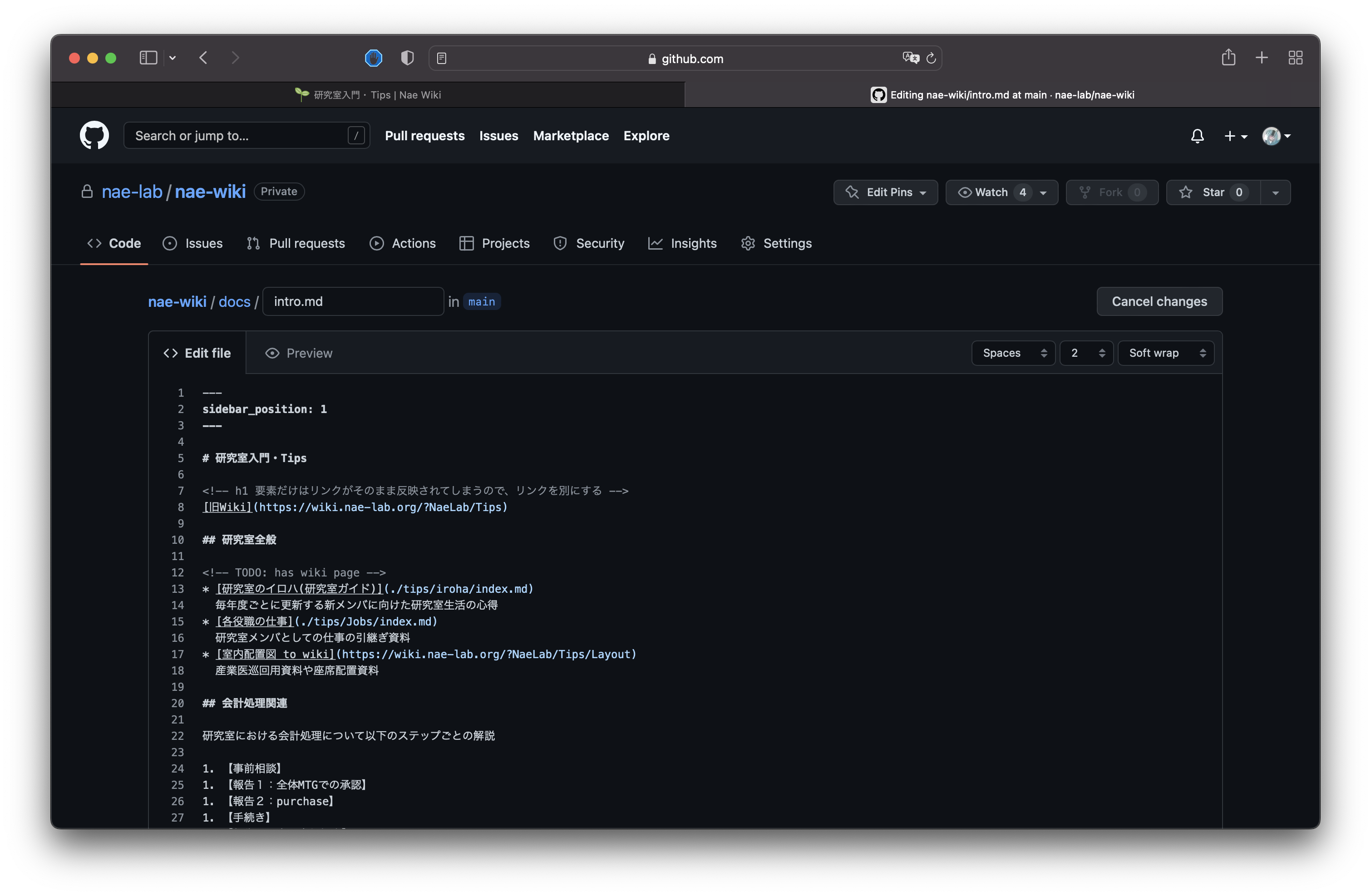1371x896 pixels.
Task: Open the docs folder breadcrumb link
Action: [234, 301]
